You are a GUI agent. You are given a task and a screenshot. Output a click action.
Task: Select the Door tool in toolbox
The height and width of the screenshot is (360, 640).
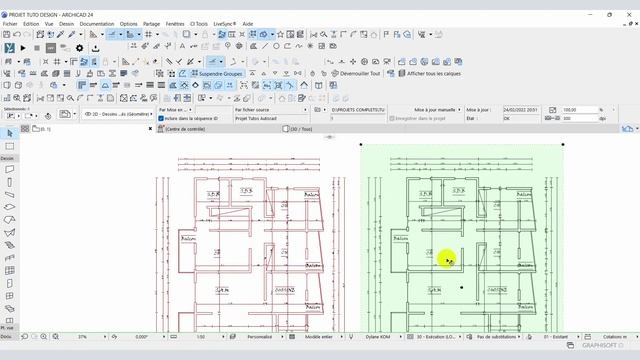tap(10, 283)
